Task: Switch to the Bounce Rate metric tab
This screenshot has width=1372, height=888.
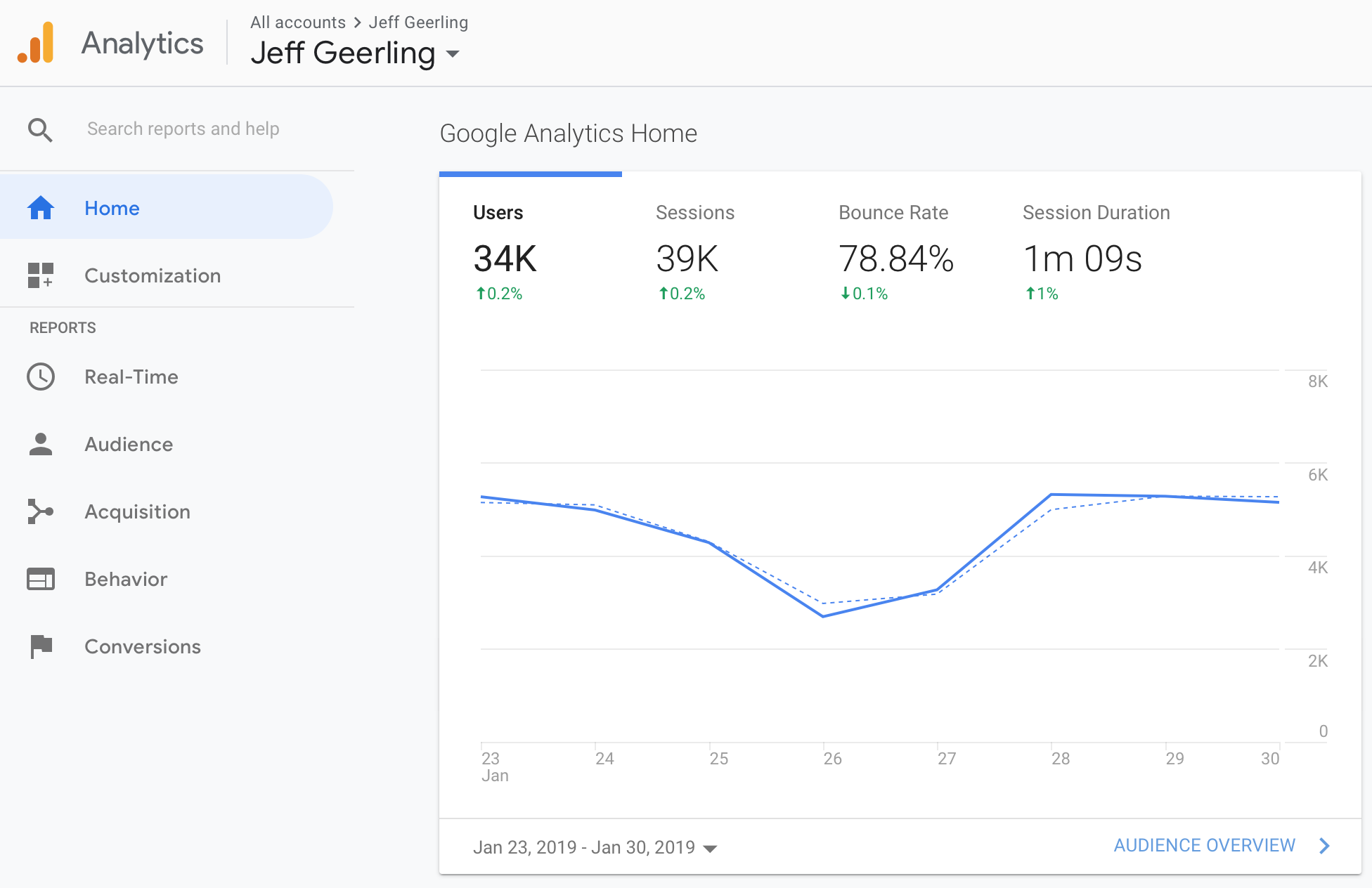Action: pyautogui.click(x=893, y=213)
